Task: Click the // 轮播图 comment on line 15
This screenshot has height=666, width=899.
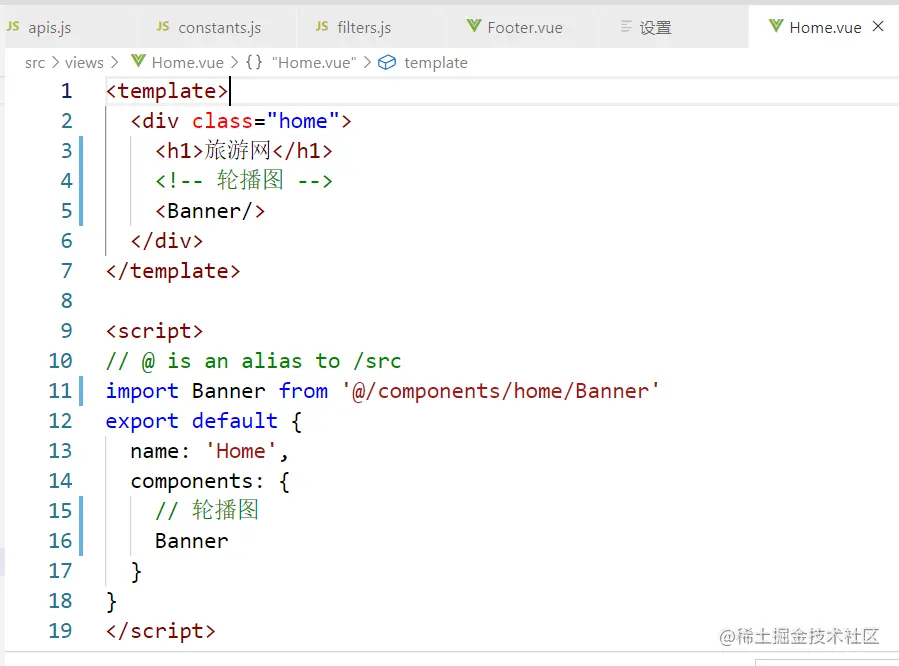Action: pos(207,510)
